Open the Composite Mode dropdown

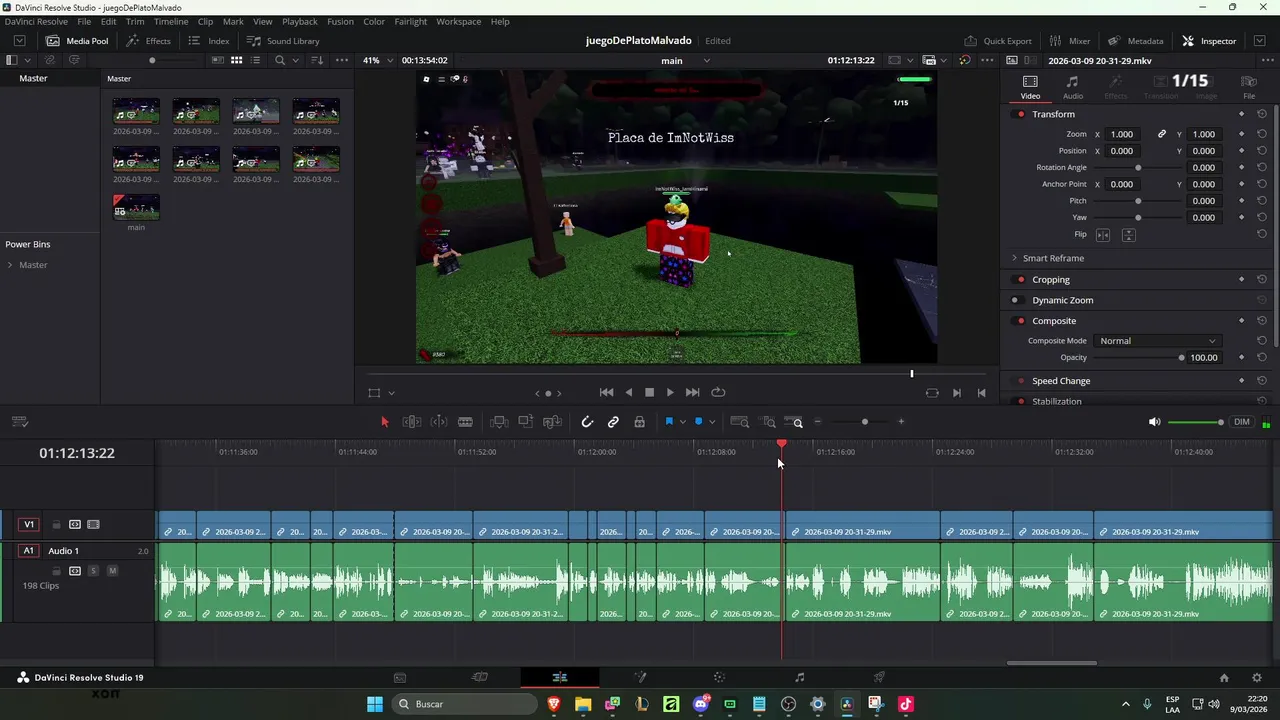coord(1158,341)
